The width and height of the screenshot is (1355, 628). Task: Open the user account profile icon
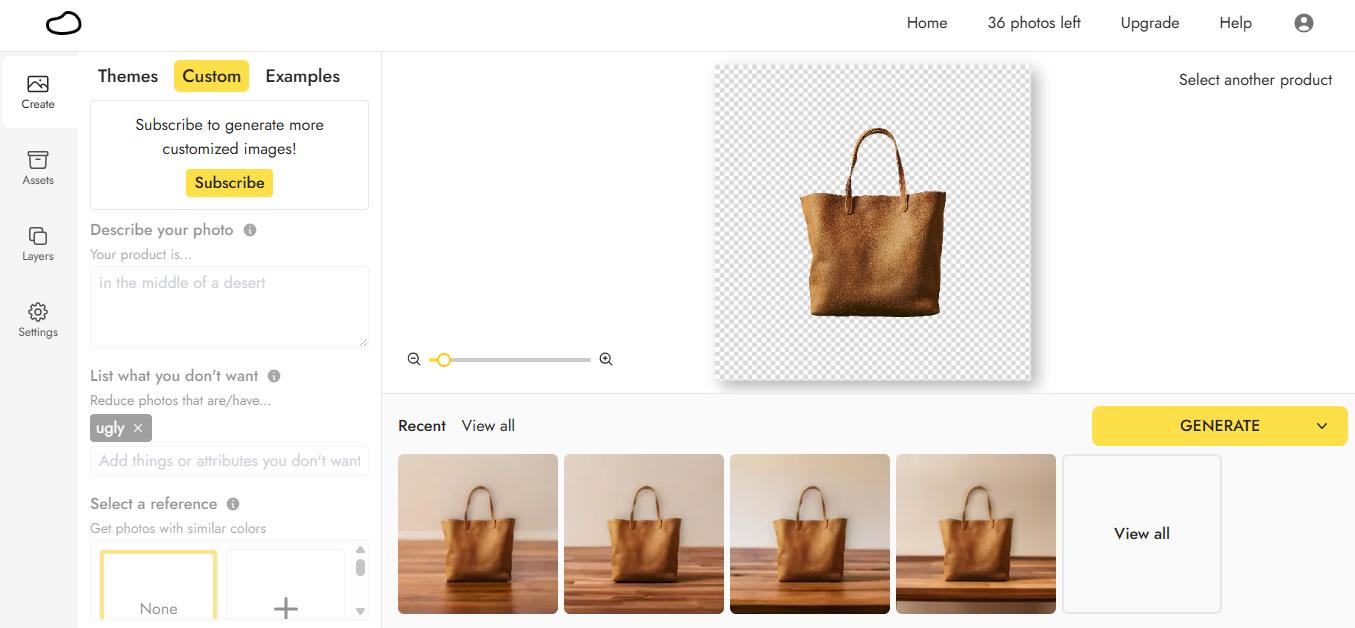[x=1303, y=23]
